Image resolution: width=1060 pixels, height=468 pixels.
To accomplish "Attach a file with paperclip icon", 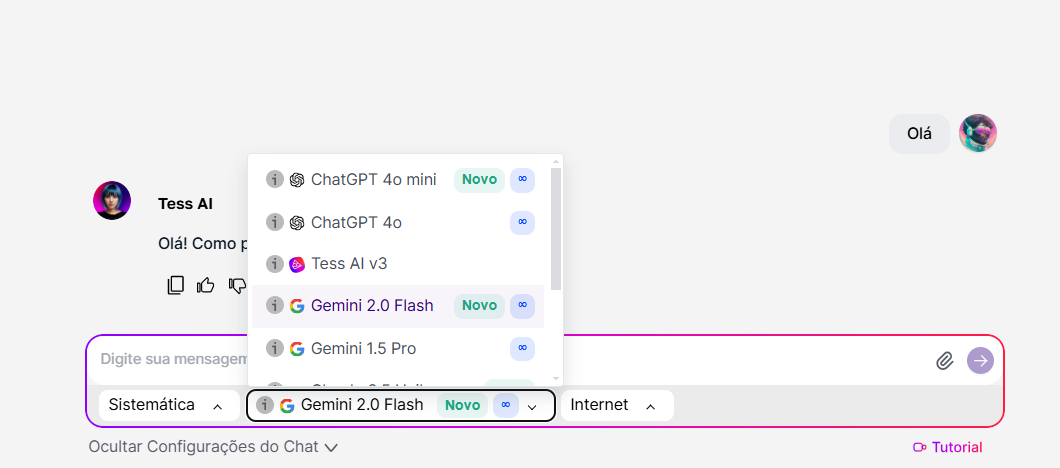I will (944, 360).
